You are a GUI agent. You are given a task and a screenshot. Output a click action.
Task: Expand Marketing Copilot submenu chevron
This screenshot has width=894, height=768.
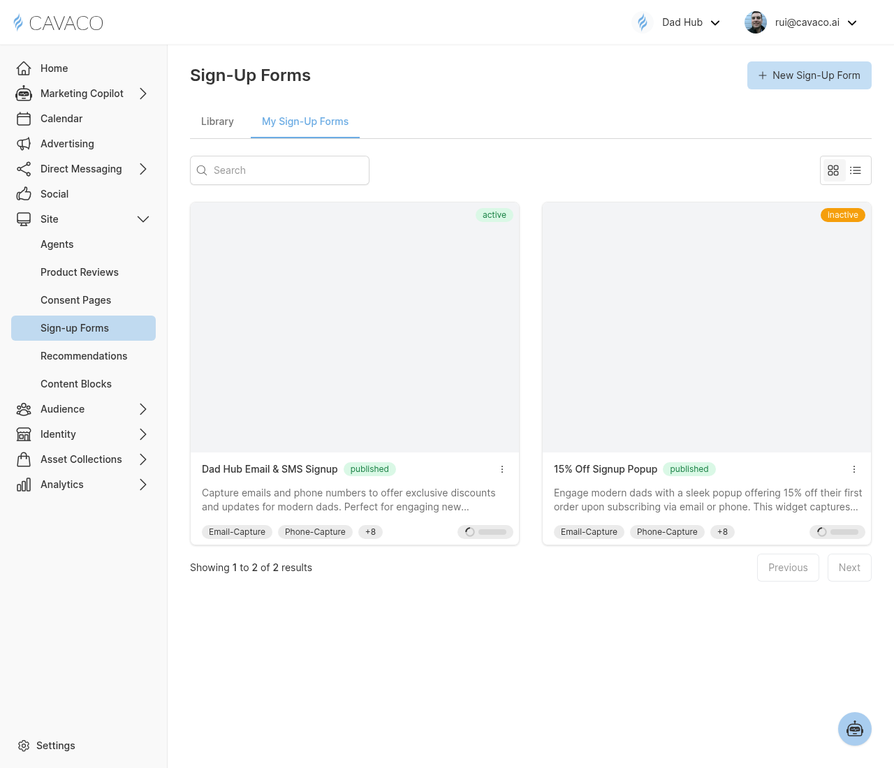point(143,94)
